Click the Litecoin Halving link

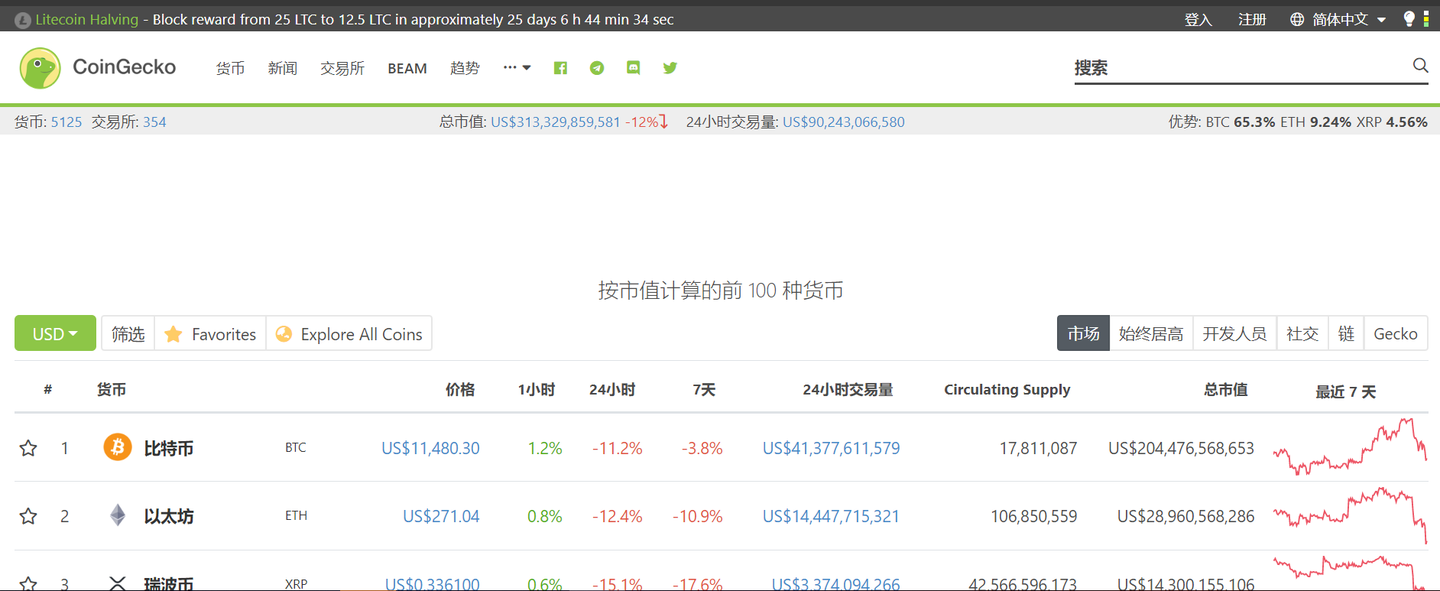(87, 19)
